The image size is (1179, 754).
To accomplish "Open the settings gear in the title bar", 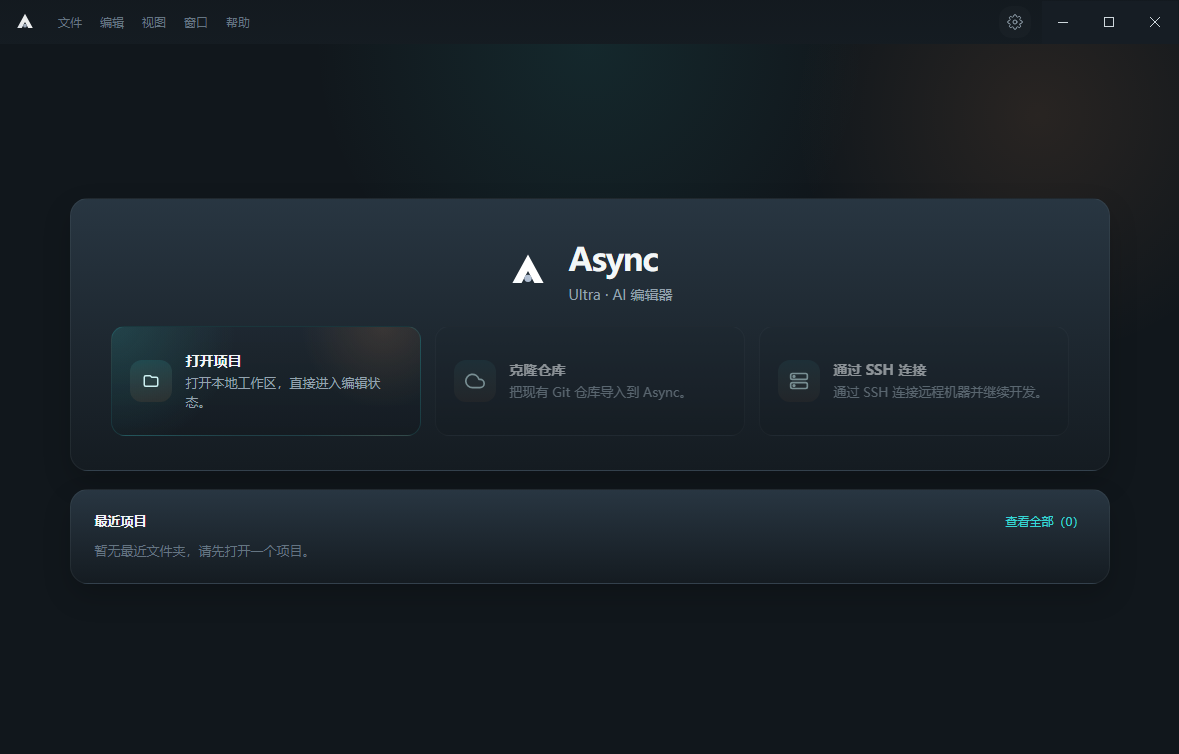I will [1014, 21].
